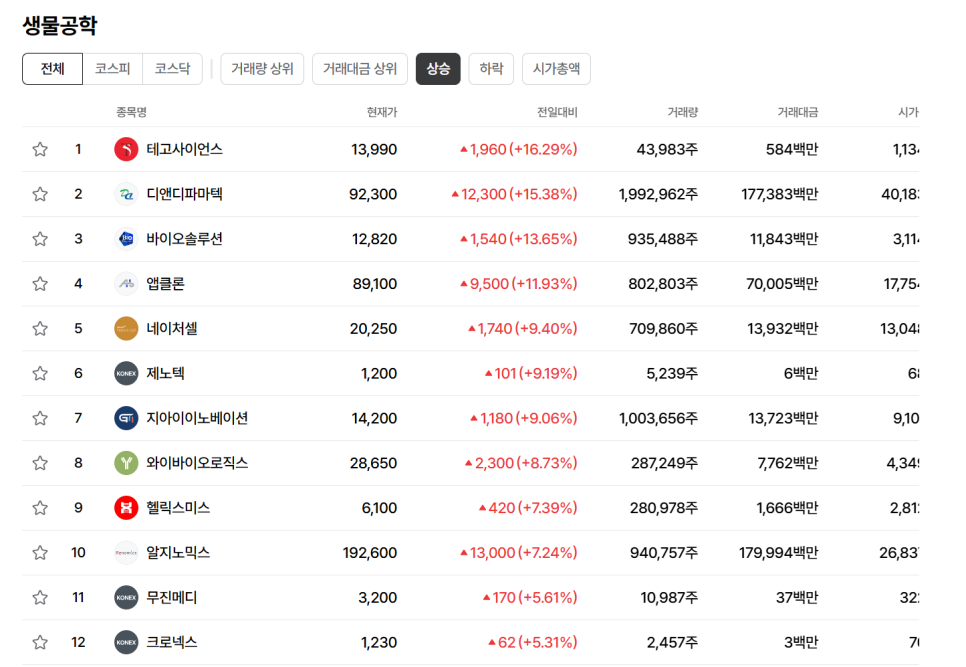Viewport: 966px width, 667px height.
Task: Add 알지노믹스 to favorites with star
Action: point(40,552)
